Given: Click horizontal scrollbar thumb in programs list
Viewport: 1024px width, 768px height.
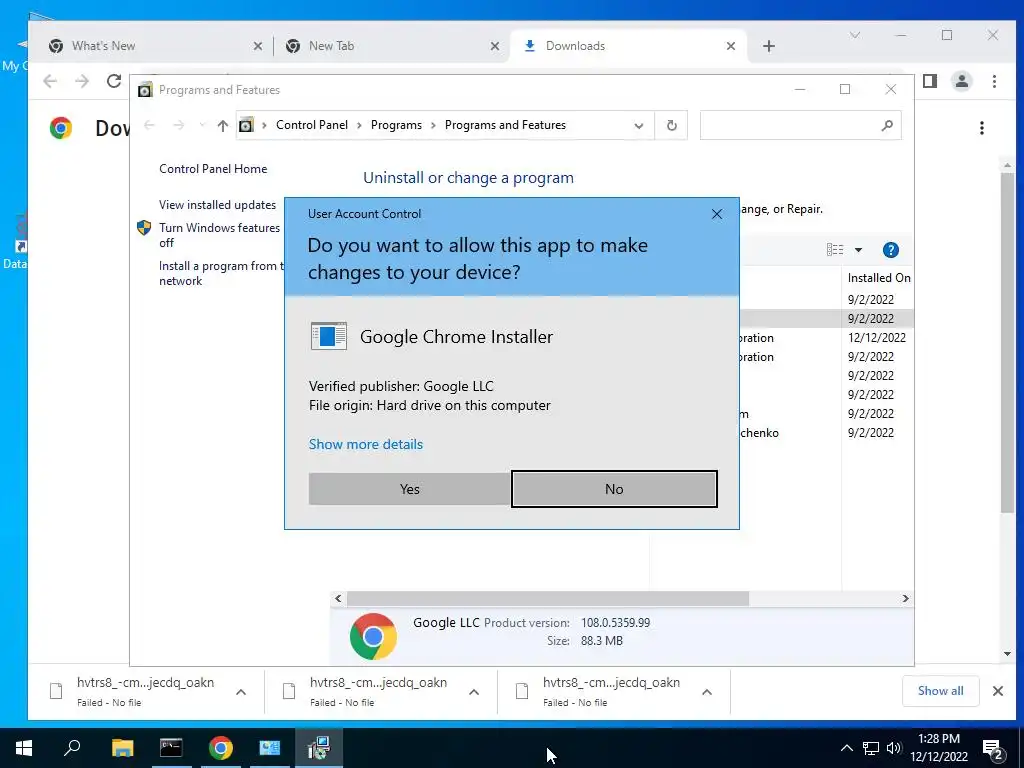Looking at the screenshot, I should coord(548,598).
